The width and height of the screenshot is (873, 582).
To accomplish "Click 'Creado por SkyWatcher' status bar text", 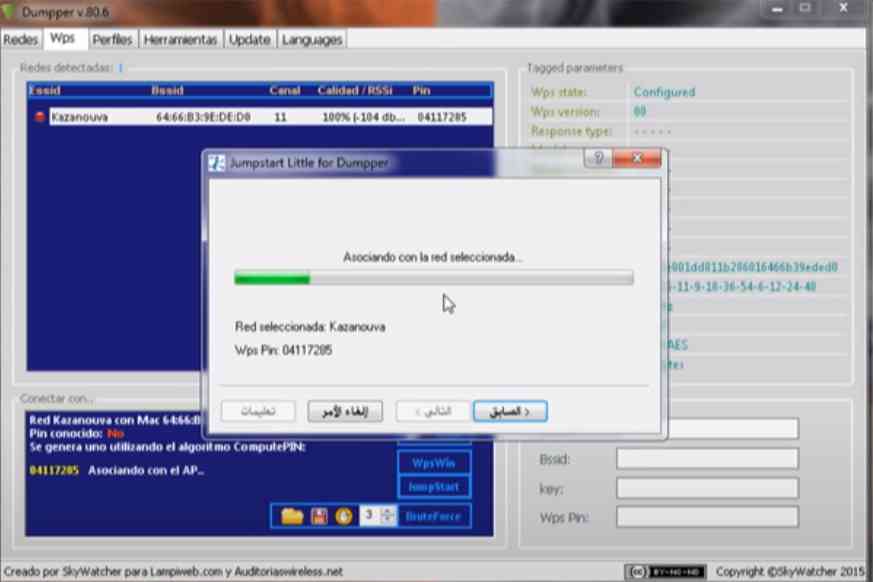I will [x=173, y=571].
